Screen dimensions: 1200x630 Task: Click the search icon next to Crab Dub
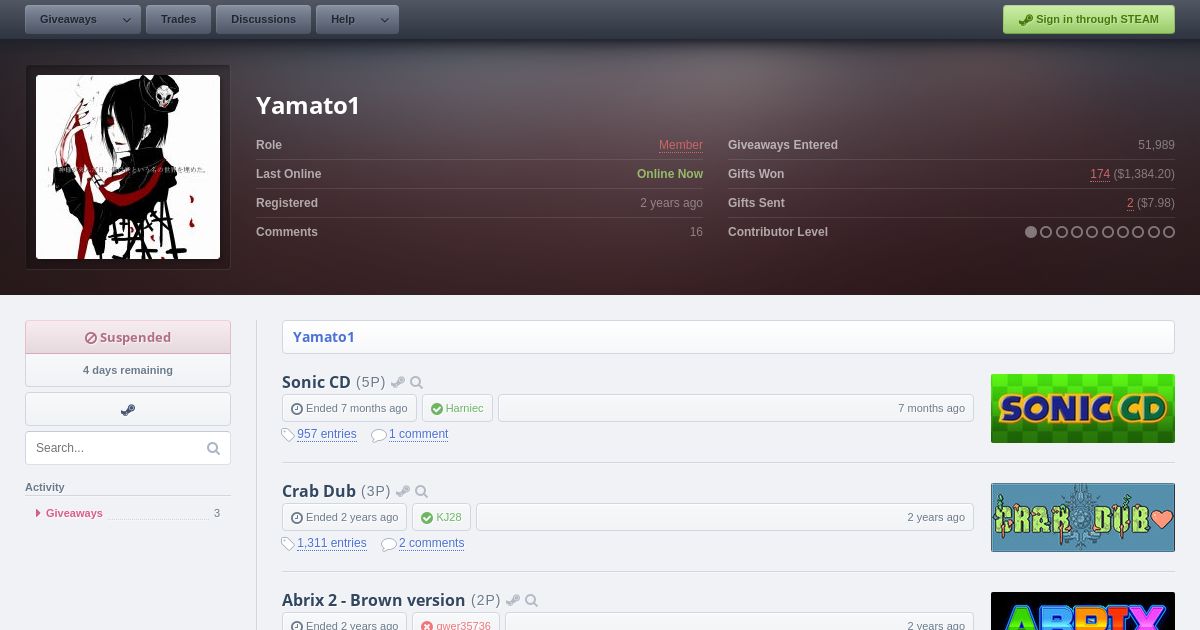(x=422, y=491)
